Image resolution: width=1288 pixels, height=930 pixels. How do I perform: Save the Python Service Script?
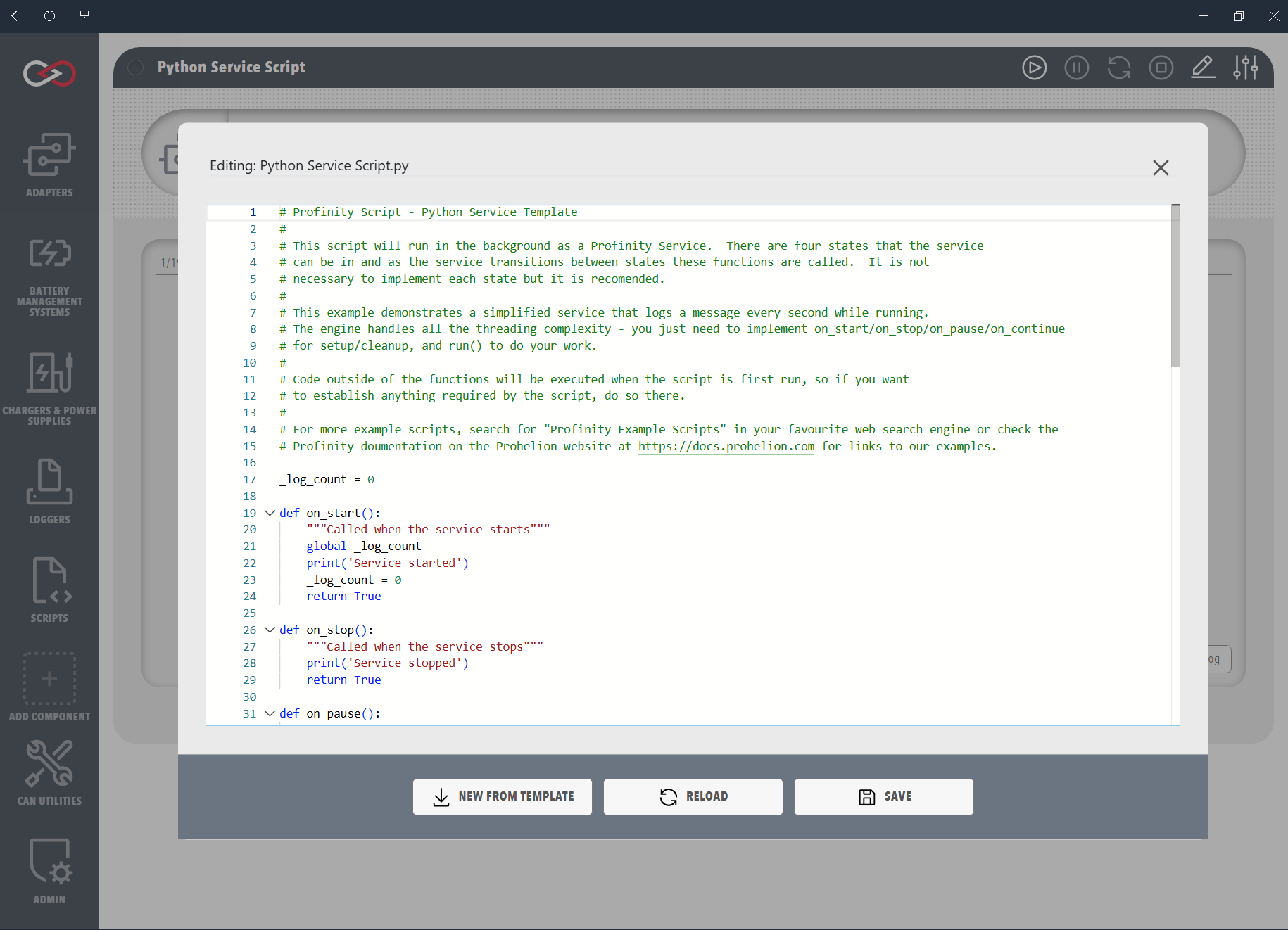[x=883, y=797]
